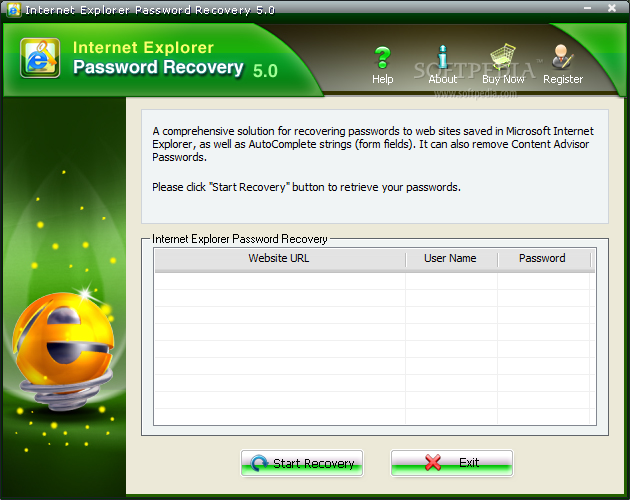Open Help via the green question mark icon
The image size is (630, 500).
click(x=382, y=57)
